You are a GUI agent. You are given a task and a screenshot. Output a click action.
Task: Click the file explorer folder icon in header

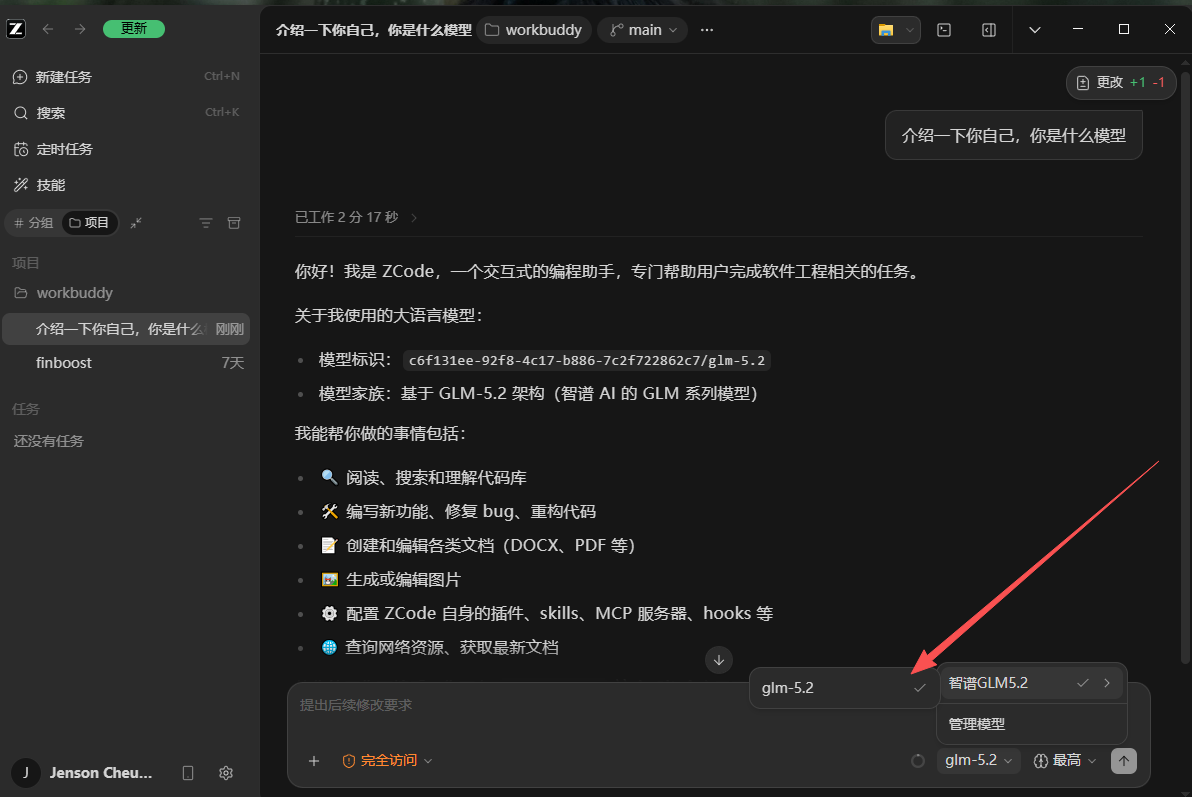[886, 30]
